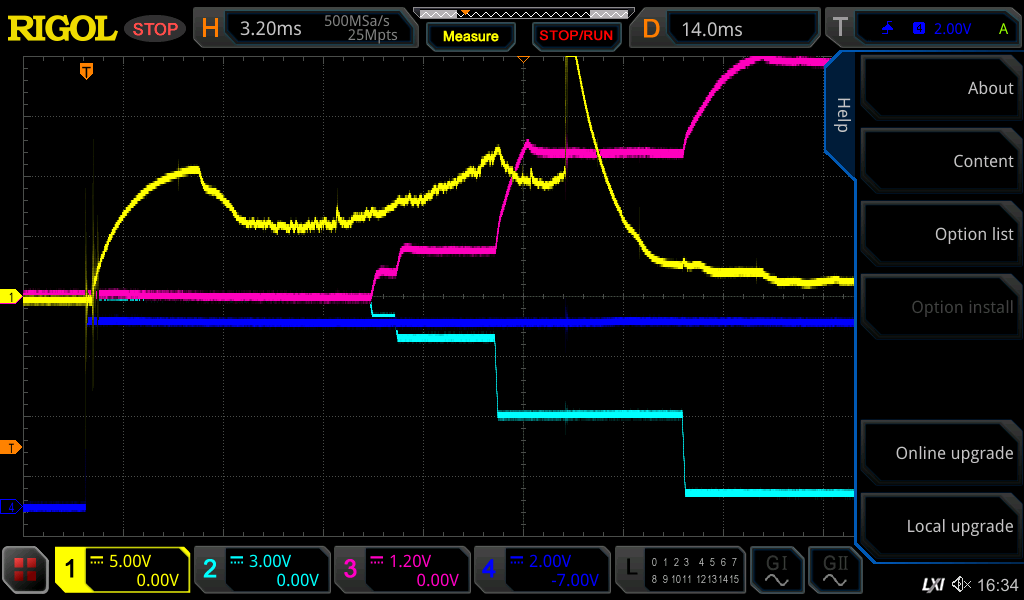Open the function navigation grid icon
This screenshot has height=600, width=1024.
26,570
